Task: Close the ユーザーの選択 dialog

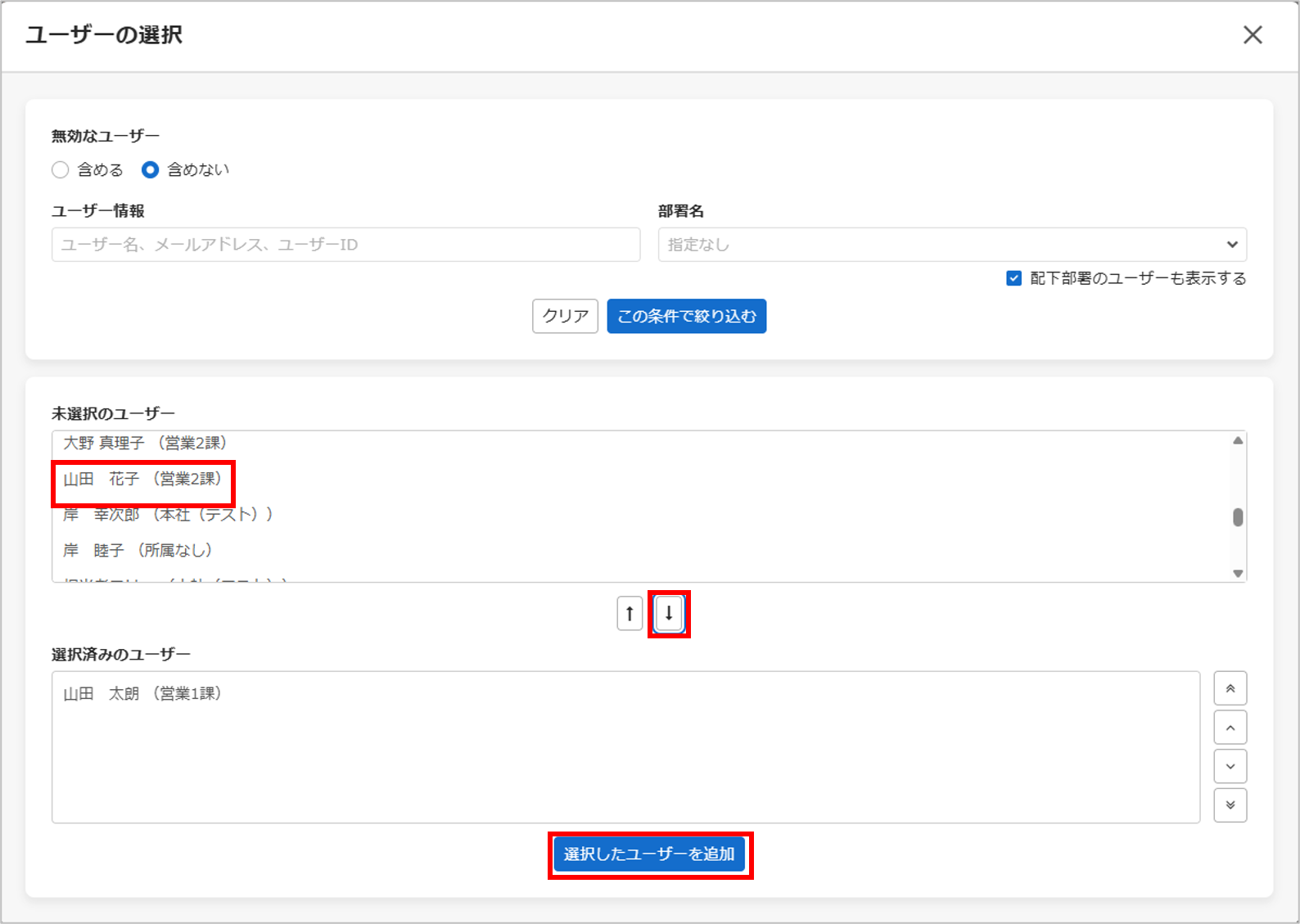Action: pos(1253,34)
